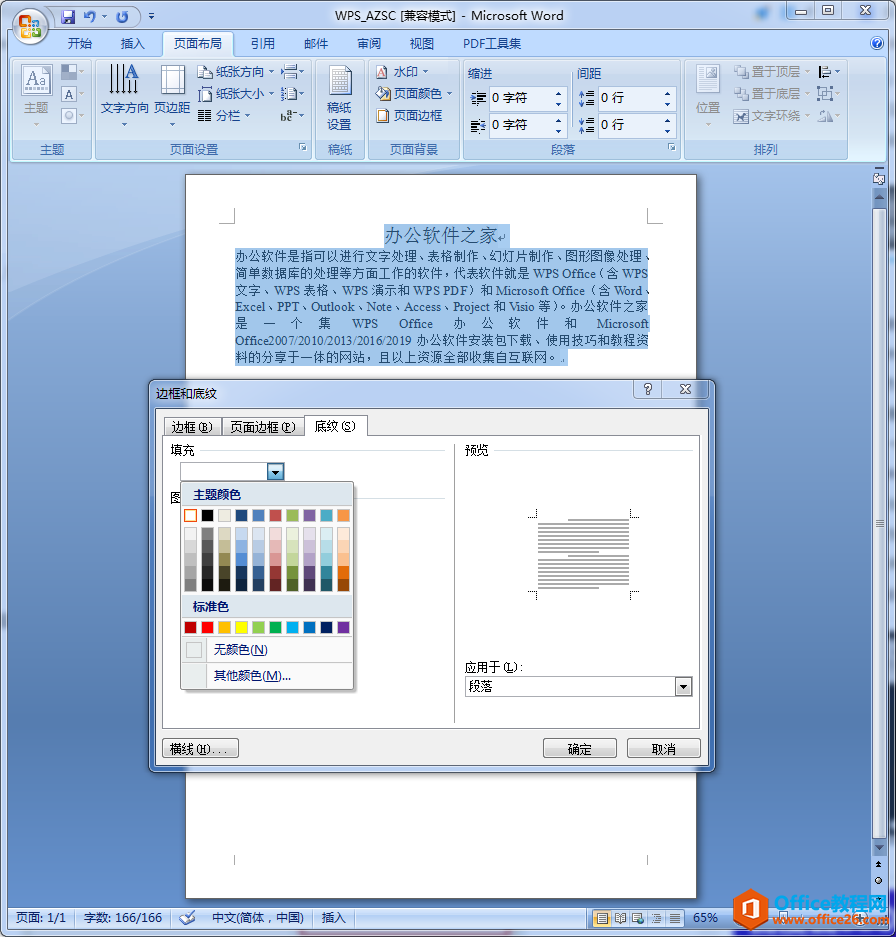This screenshot has height=937, width=896.
Task: Click dialog help question mark button
Action: 648,390
